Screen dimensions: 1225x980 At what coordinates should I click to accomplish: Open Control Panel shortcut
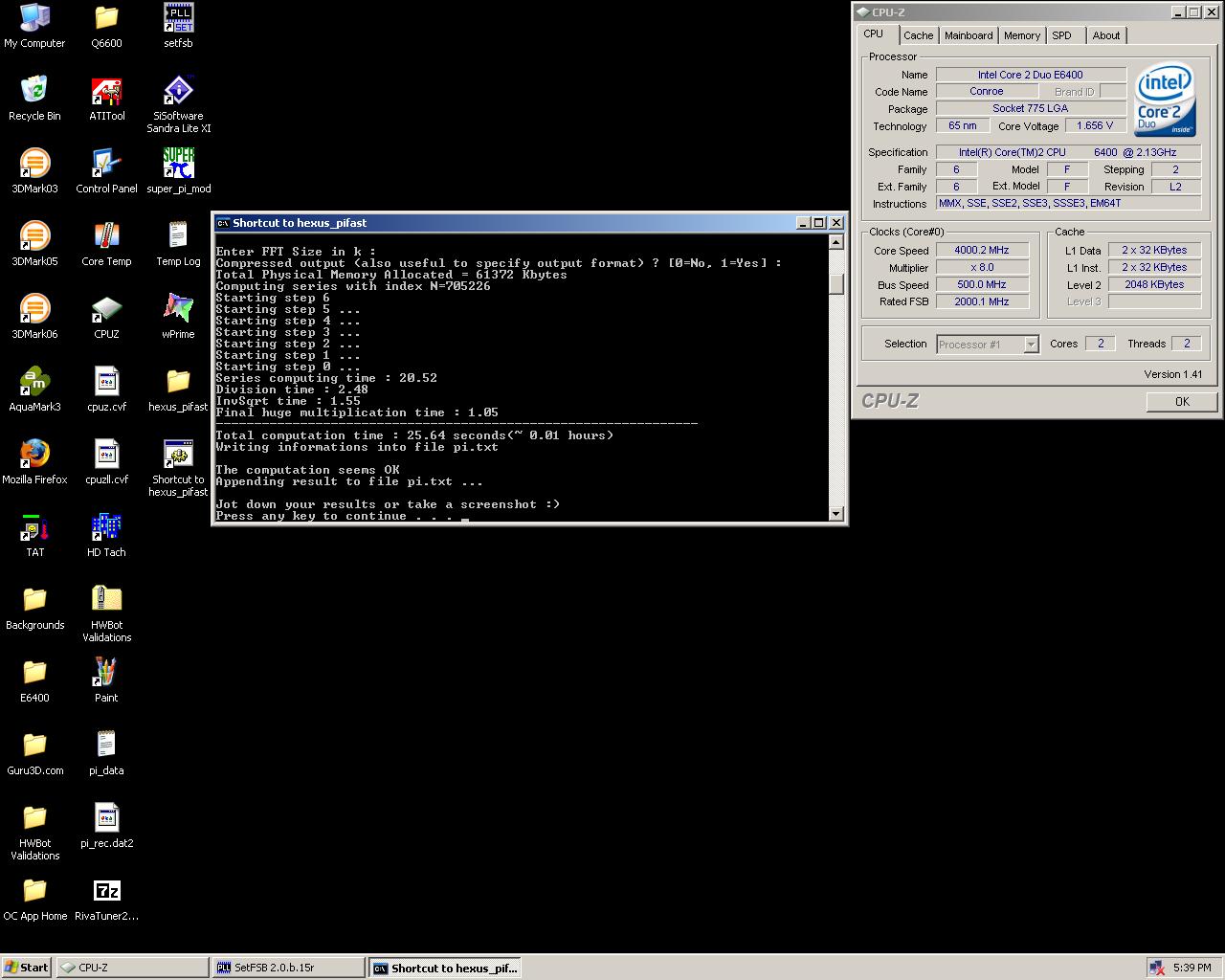(x=106, y=171)
